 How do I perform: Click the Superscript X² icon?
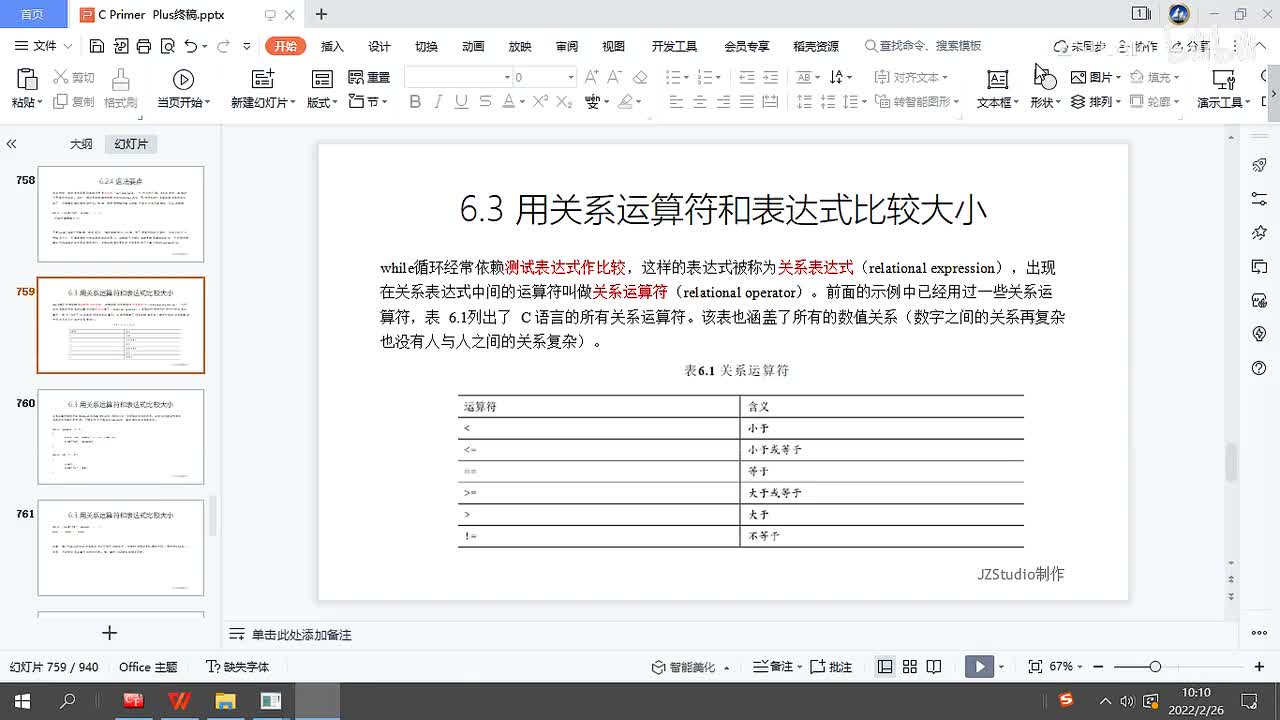[540, 102]
